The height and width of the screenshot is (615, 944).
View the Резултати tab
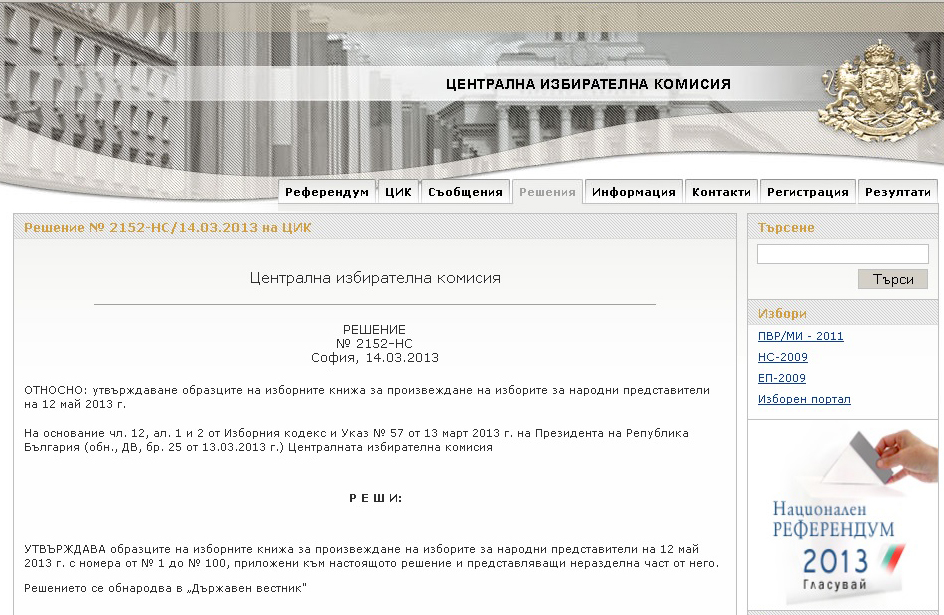[897, 192]
